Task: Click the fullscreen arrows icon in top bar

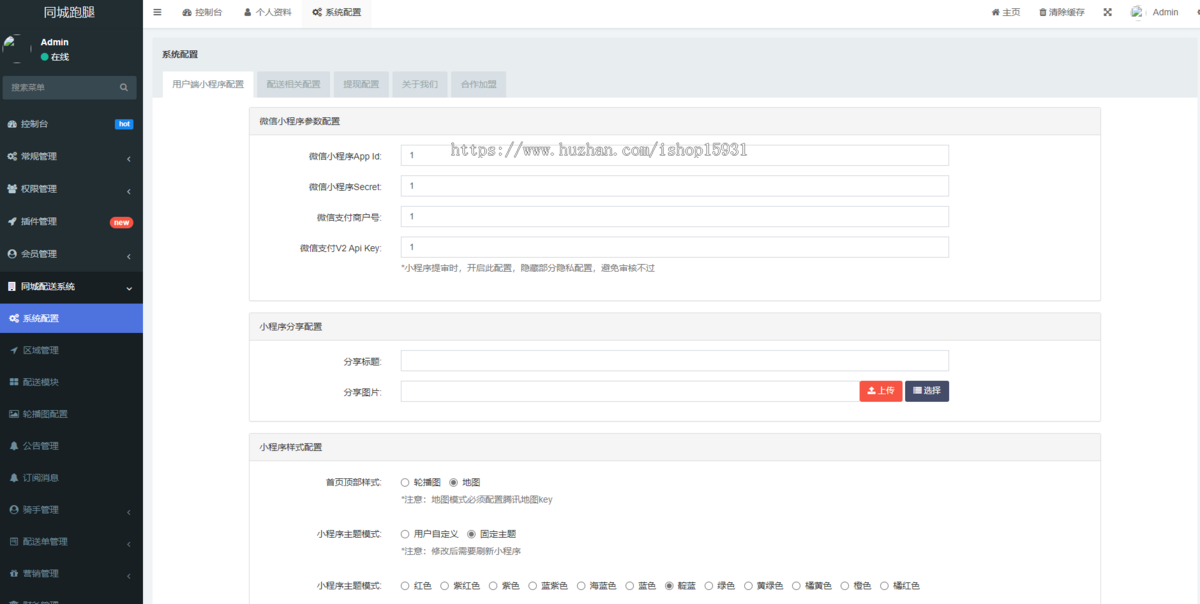Action: pos(1107,12)
